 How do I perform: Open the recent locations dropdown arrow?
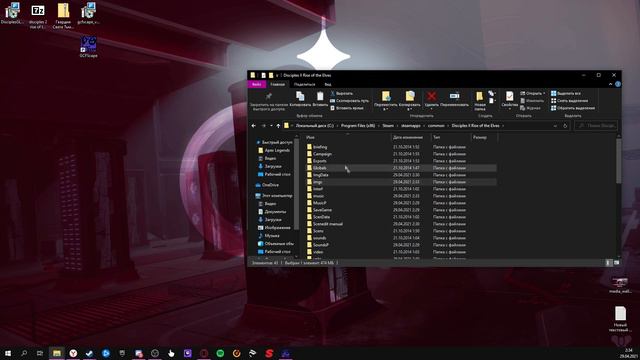[x=271, y=126]
